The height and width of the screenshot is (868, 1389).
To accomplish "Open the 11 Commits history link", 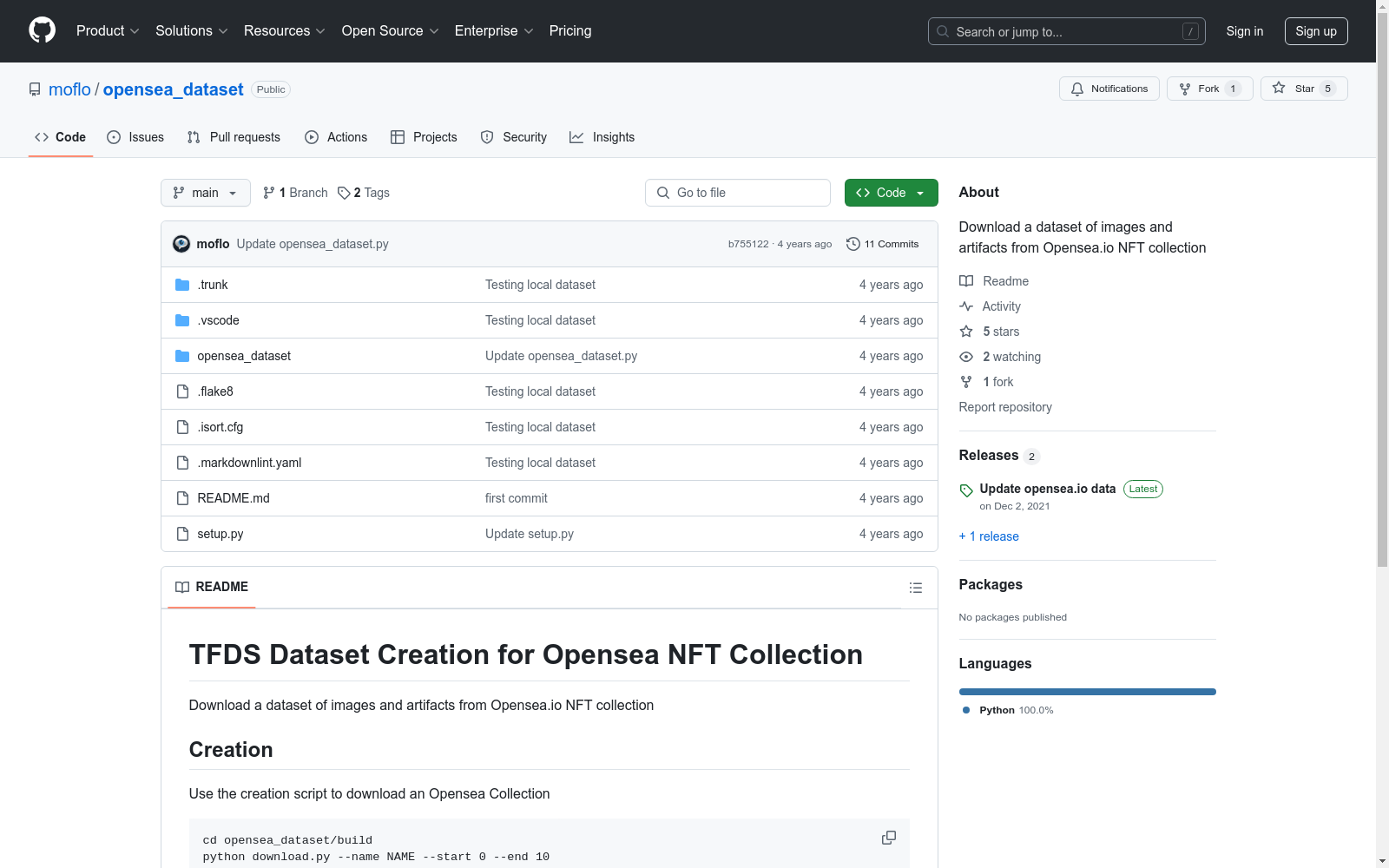I will 883,244.
